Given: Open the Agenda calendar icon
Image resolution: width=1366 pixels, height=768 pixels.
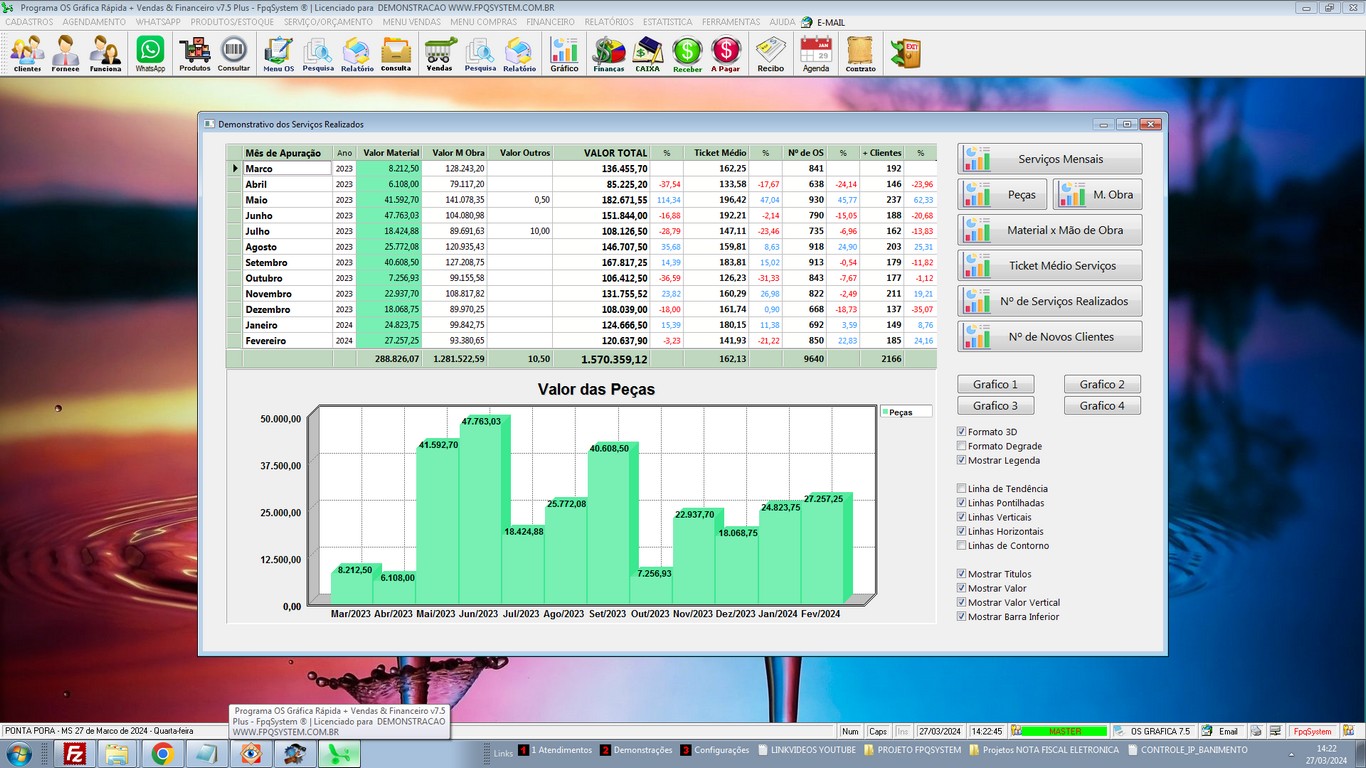Looking at the screenshot, I should coord(816,53).
